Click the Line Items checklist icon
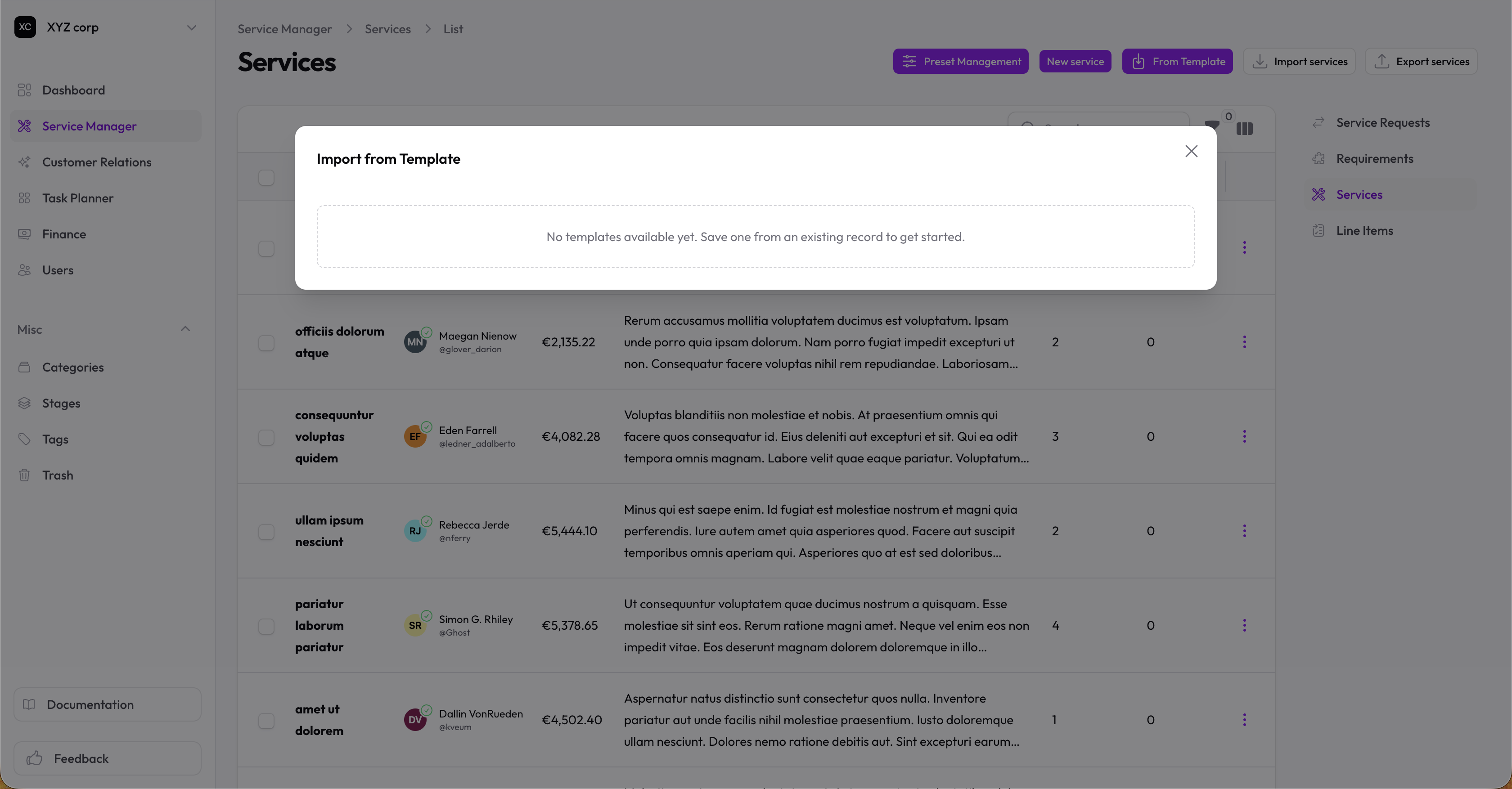Screen dimensions: 1512x789 pyautogui.click(x=1318, y=231)
